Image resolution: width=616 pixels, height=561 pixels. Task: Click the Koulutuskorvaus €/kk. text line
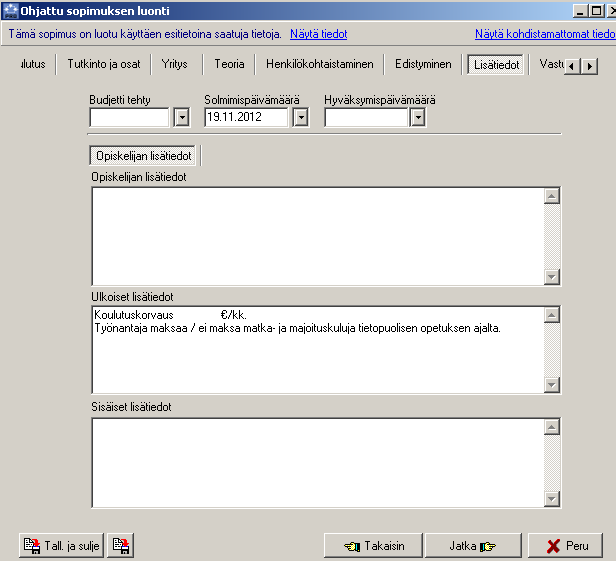pos(170,315)
